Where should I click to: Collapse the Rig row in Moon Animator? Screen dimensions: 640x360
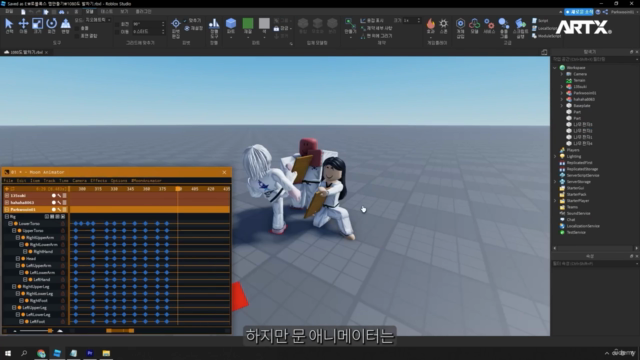pos(7,217)
